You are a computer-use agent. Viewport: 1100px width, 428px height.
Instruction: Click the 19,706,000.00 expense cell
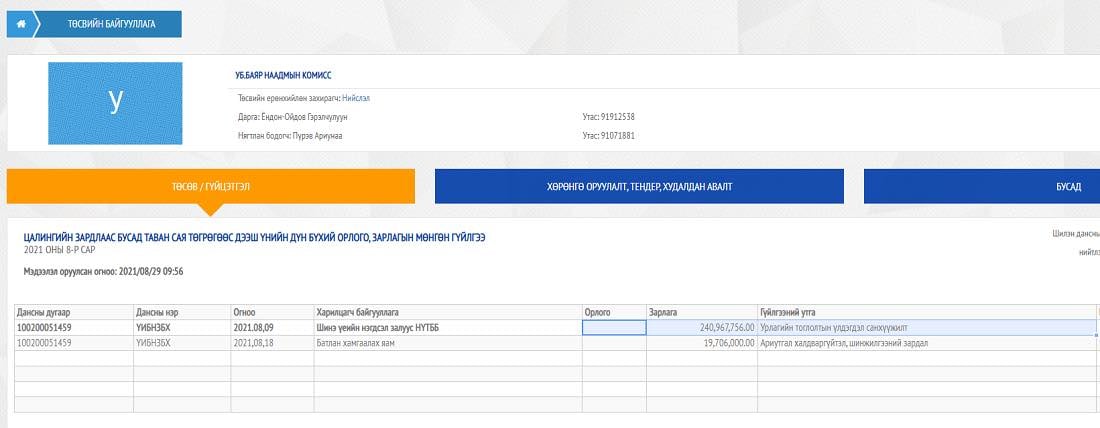click(701, 342)
